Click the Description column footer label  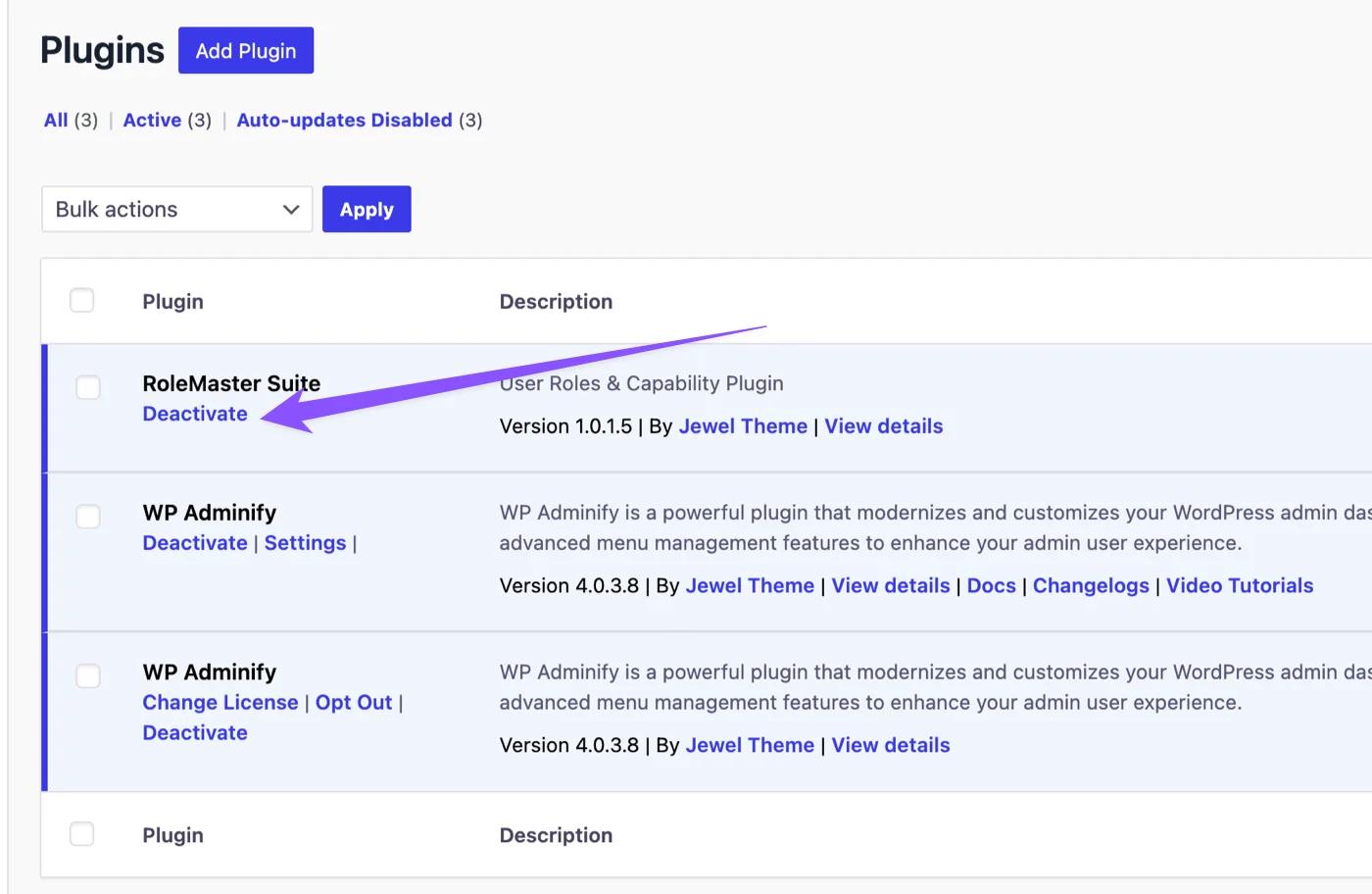click(556, 835)
